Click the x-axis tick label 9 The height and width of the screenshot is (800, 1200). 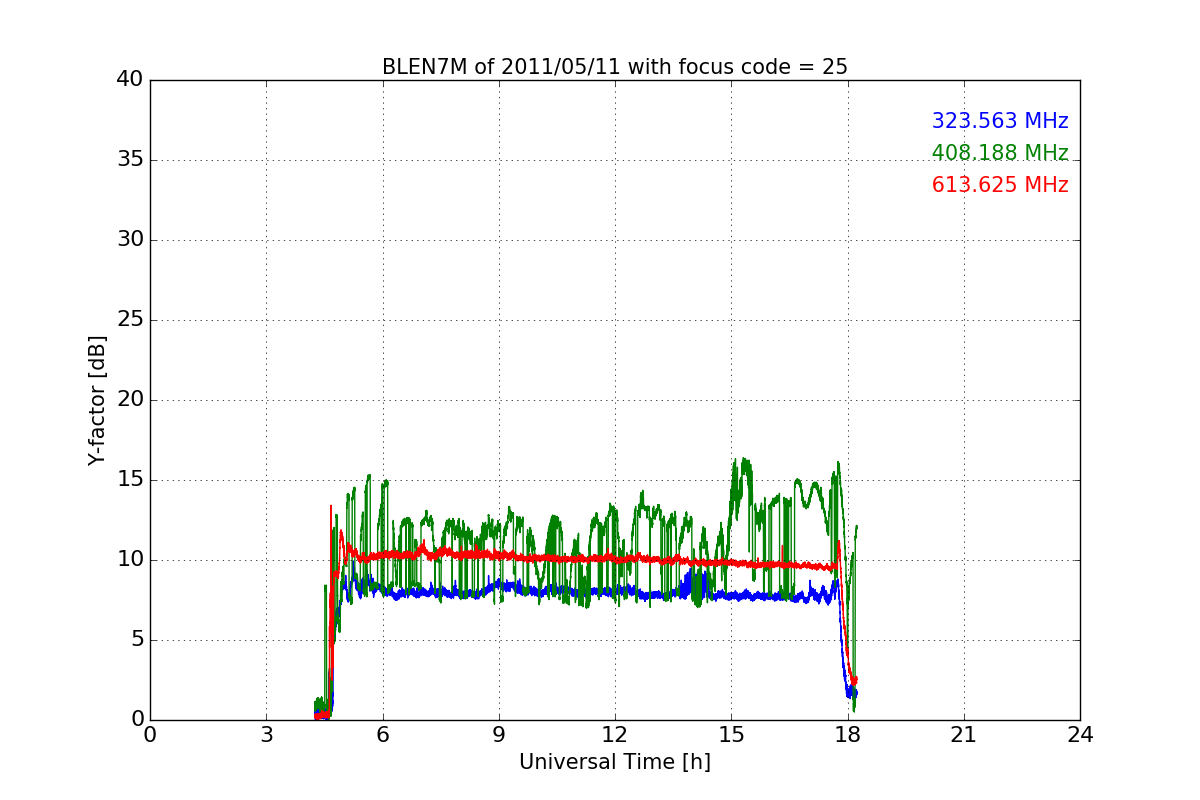point(498,735)
